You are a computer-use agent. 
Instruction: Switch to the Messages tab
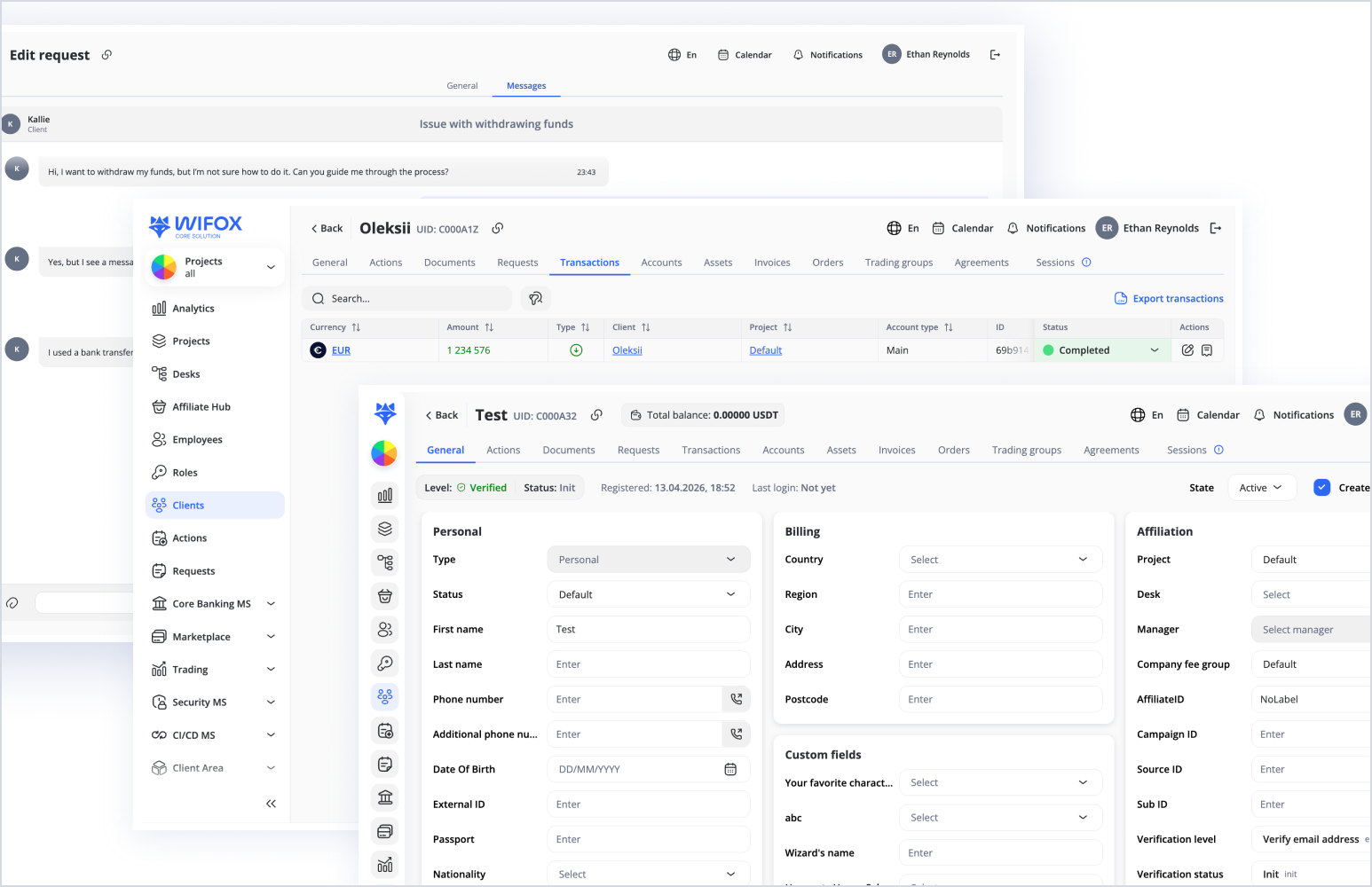point(526,86)
